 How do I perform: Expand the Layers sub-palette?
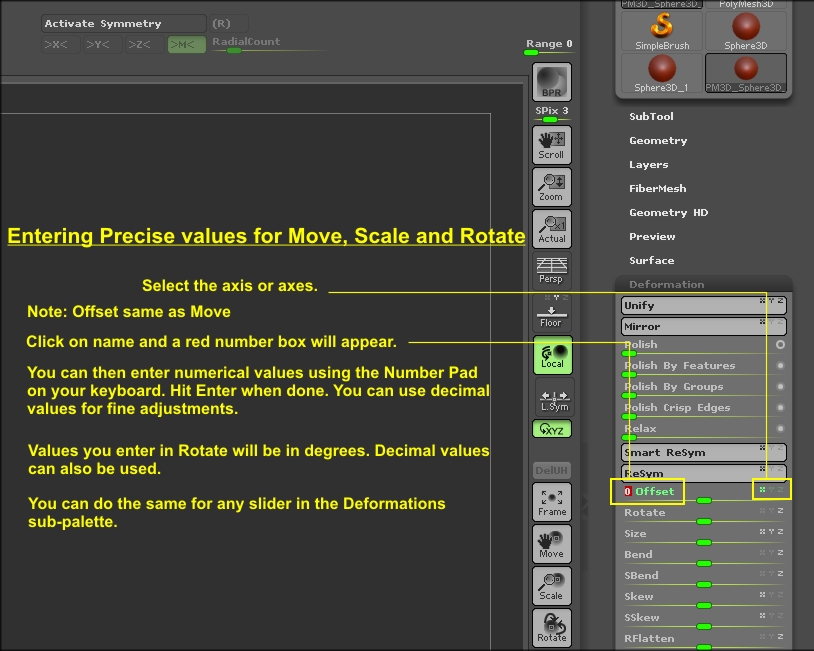point(648,165)
